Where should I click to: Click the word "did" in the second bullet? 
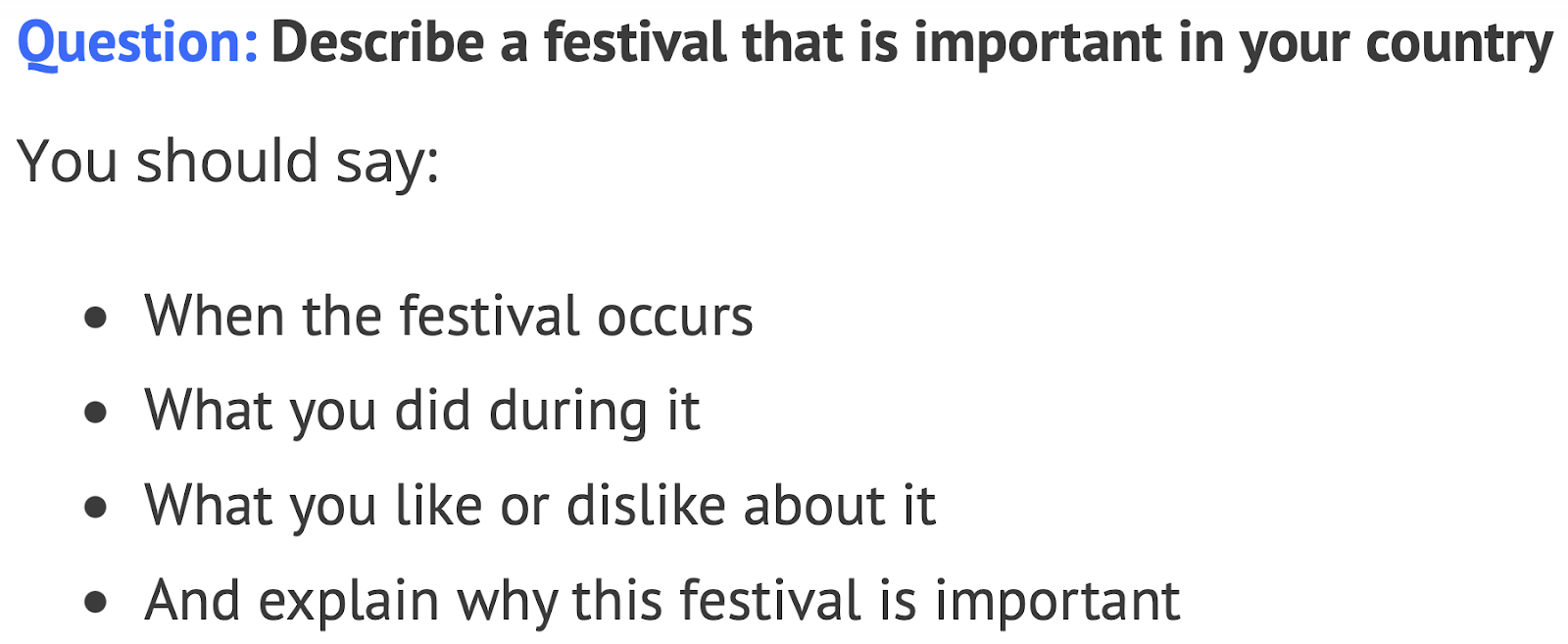(x=433, y=409)
